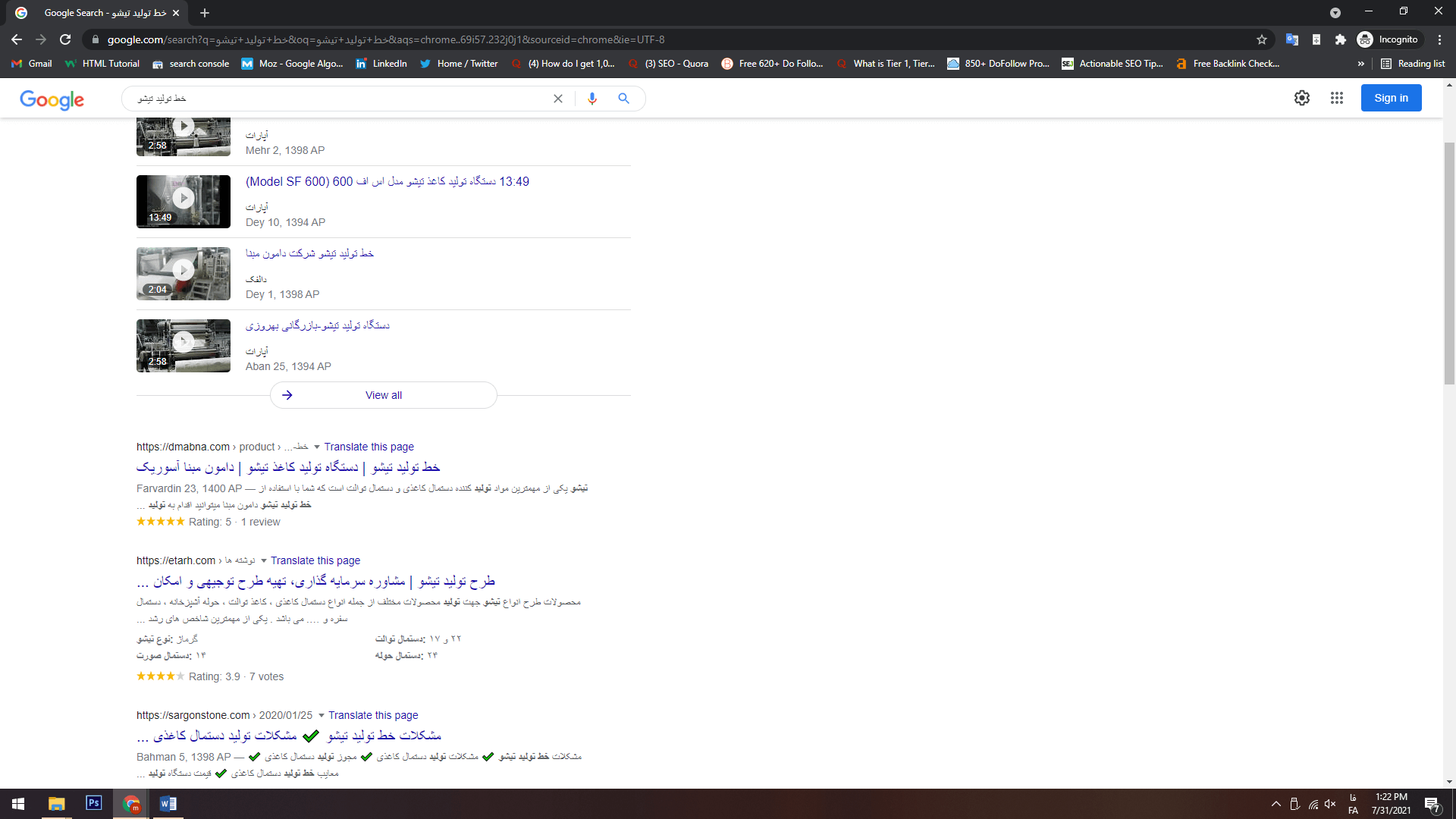
Task: Expand the hidden bookmarks chevron
Action: [x=1361, y=64]
